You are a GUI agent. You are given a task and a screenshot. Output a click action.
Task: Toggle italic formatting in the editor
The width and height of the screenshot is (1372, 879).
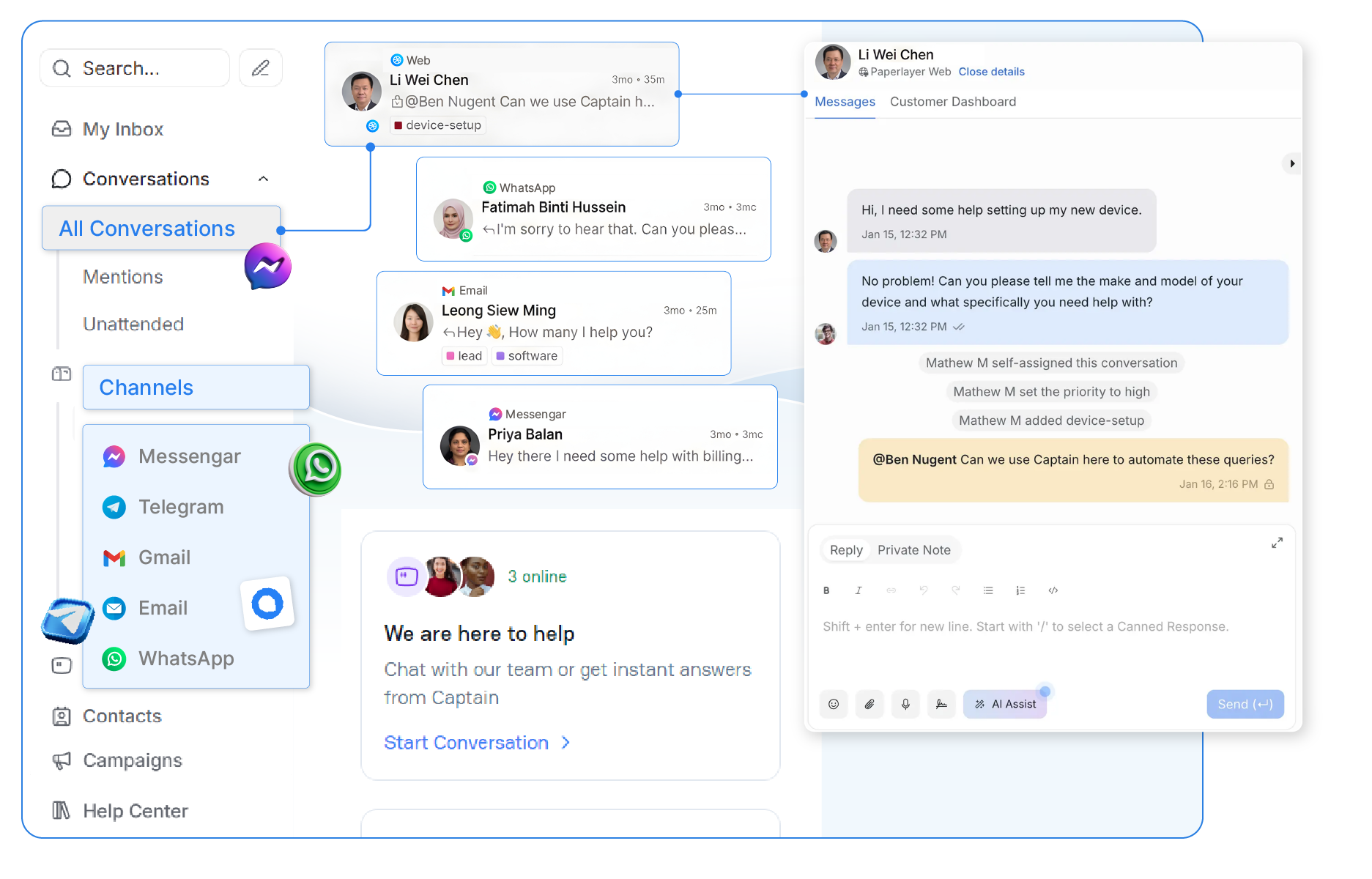pos(859,590)
